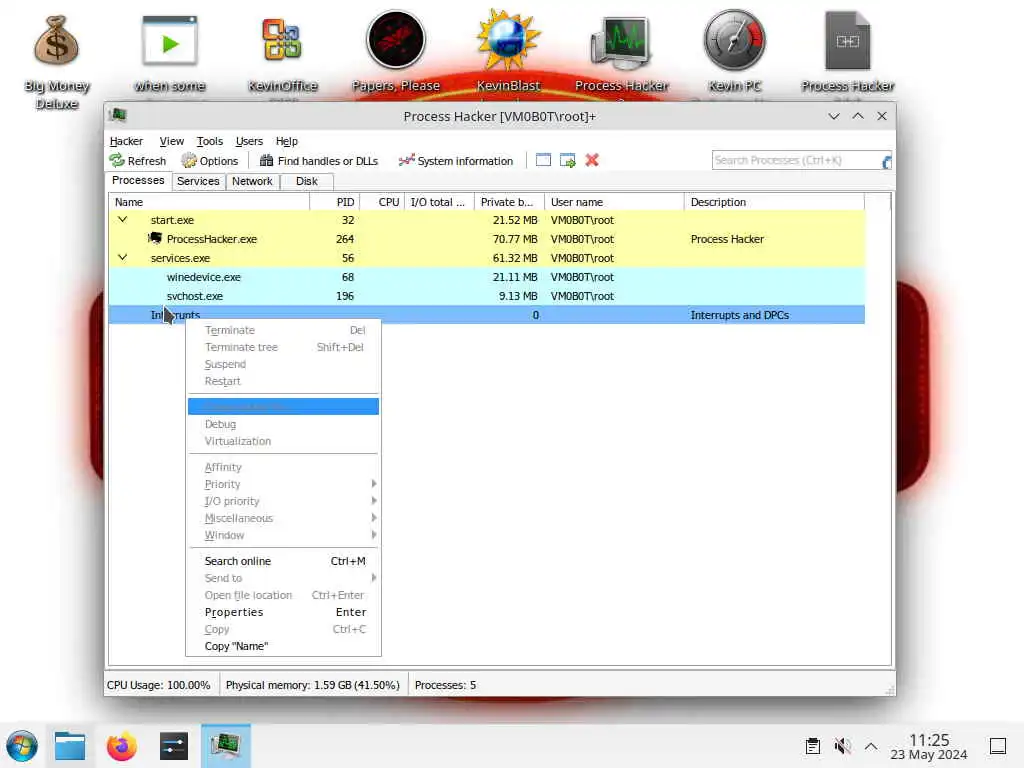The height and width of the screenshot is (768, 1024).
Task: Click the Search Processes input field
Action: tap(797, 160)
